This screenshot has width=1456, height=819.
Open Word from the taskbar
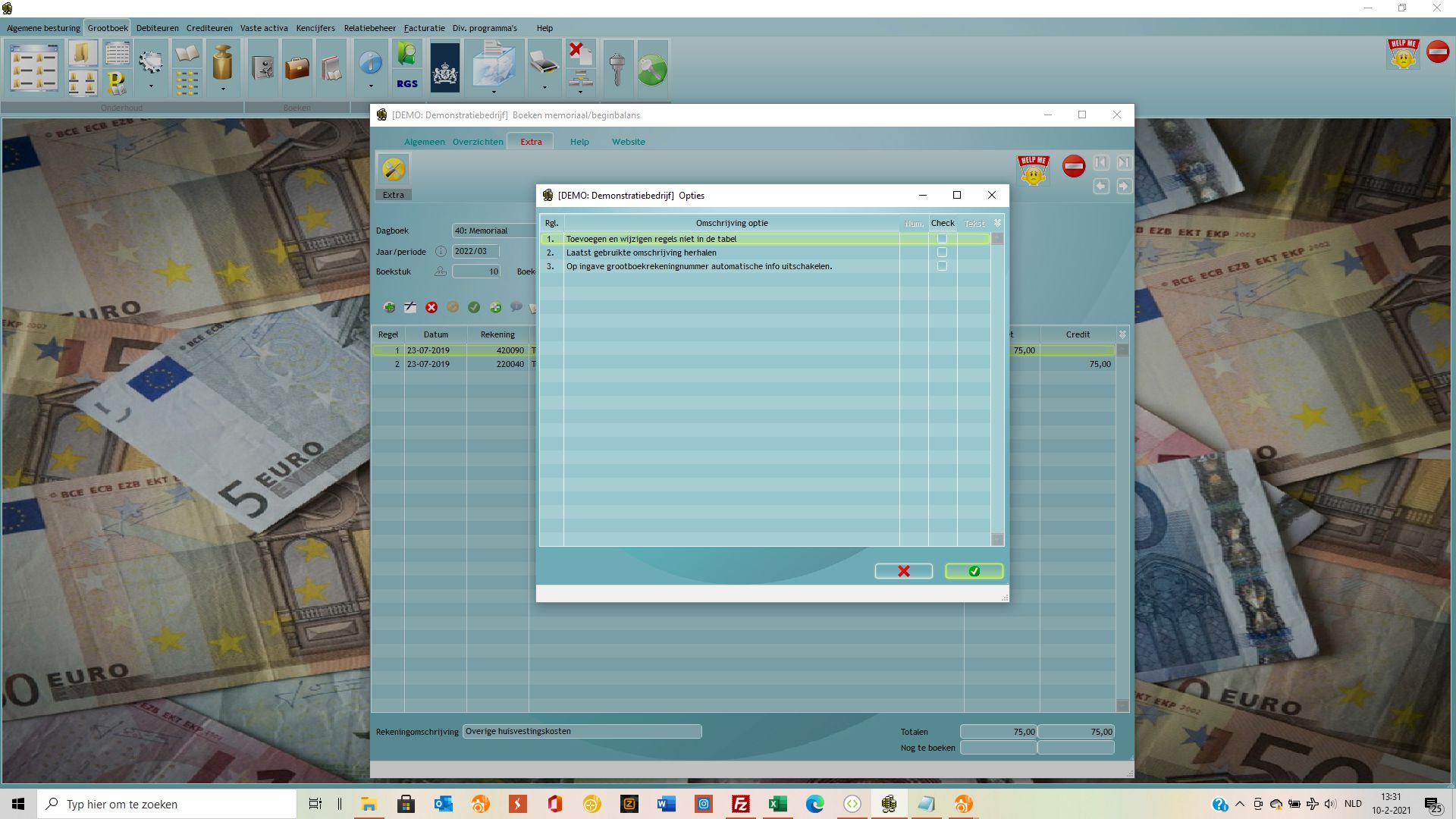point(666,804)
